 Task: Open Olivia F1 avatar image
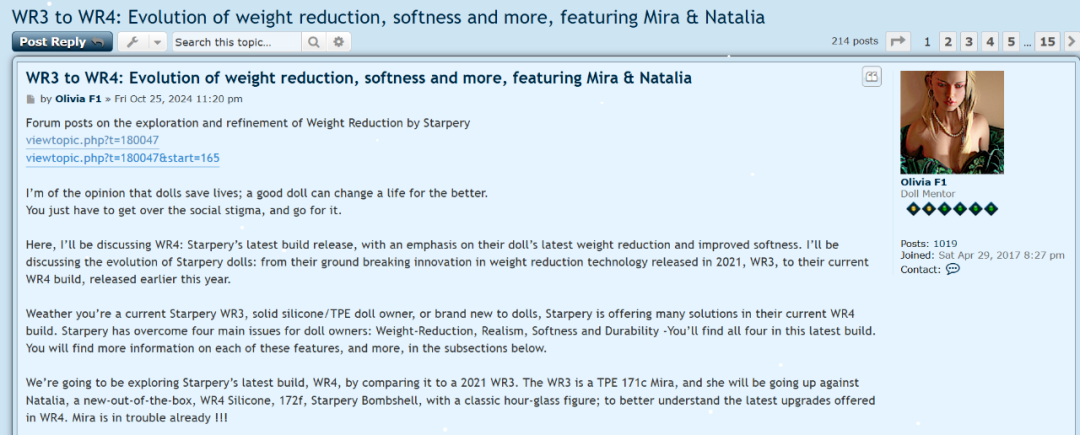[x=952, y=122]
